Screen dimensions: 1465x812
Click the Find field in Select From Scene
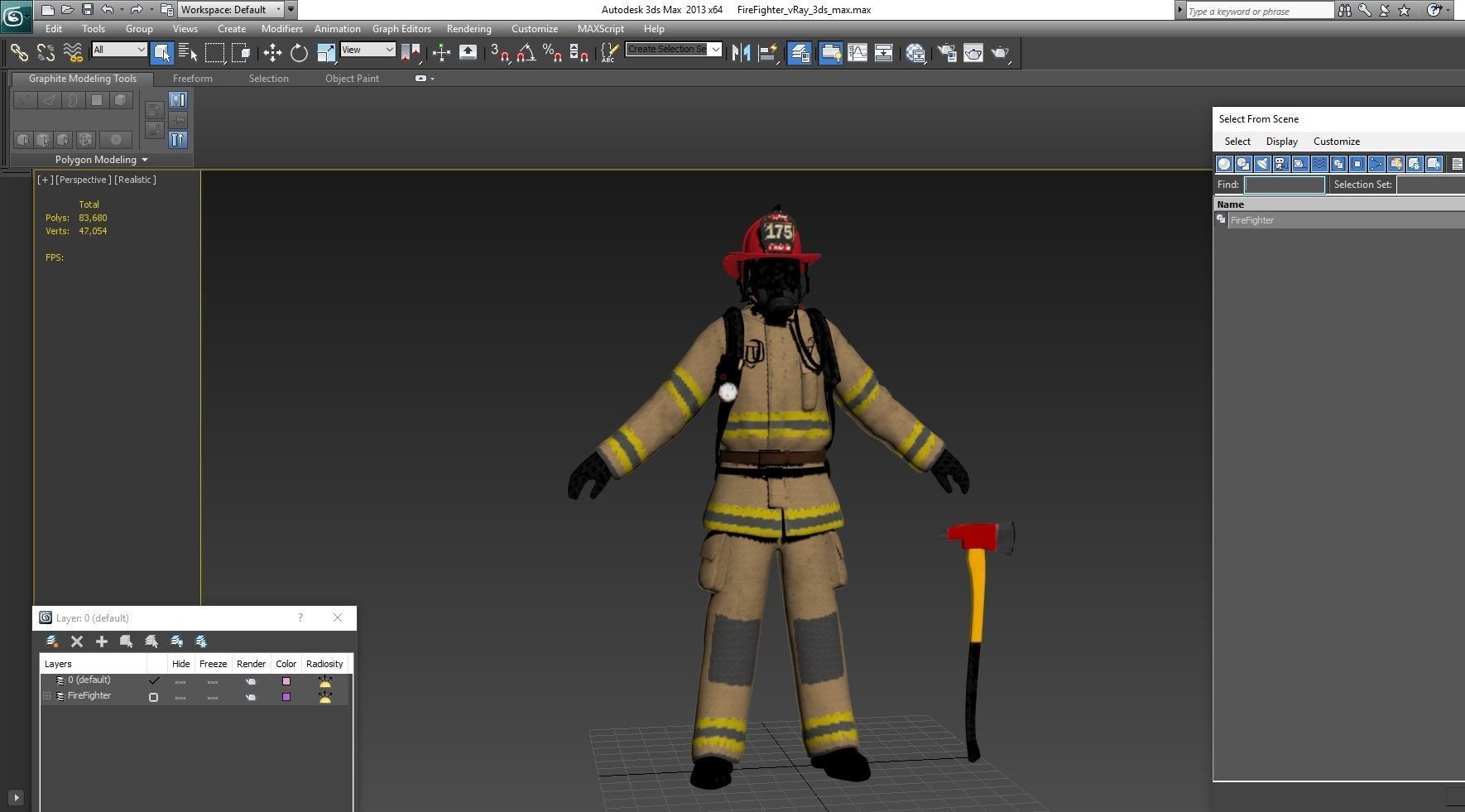1285,185
